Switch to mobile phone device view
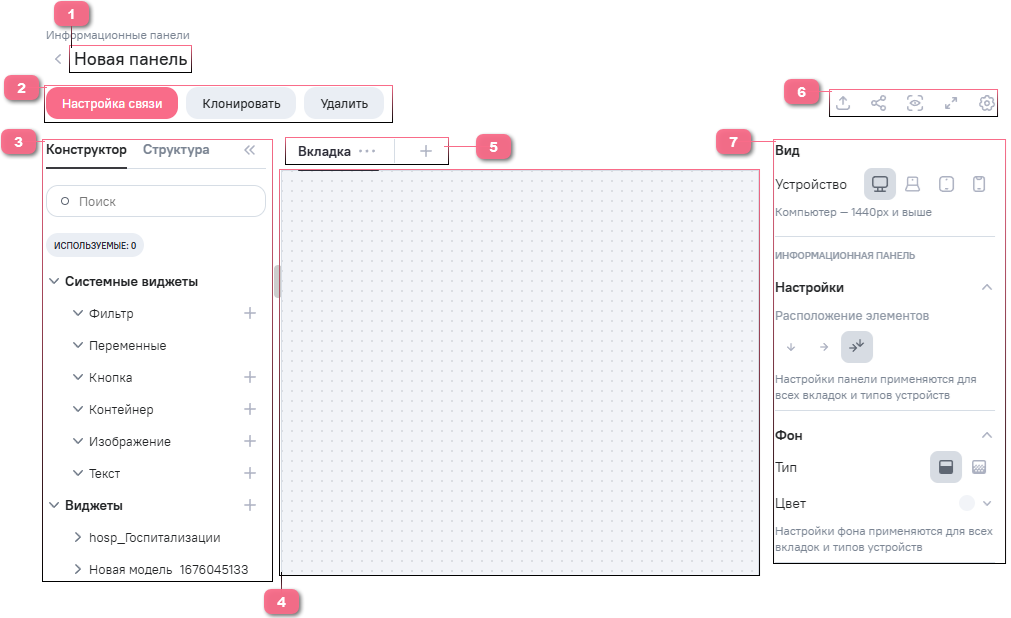 (x=980, y=184)
